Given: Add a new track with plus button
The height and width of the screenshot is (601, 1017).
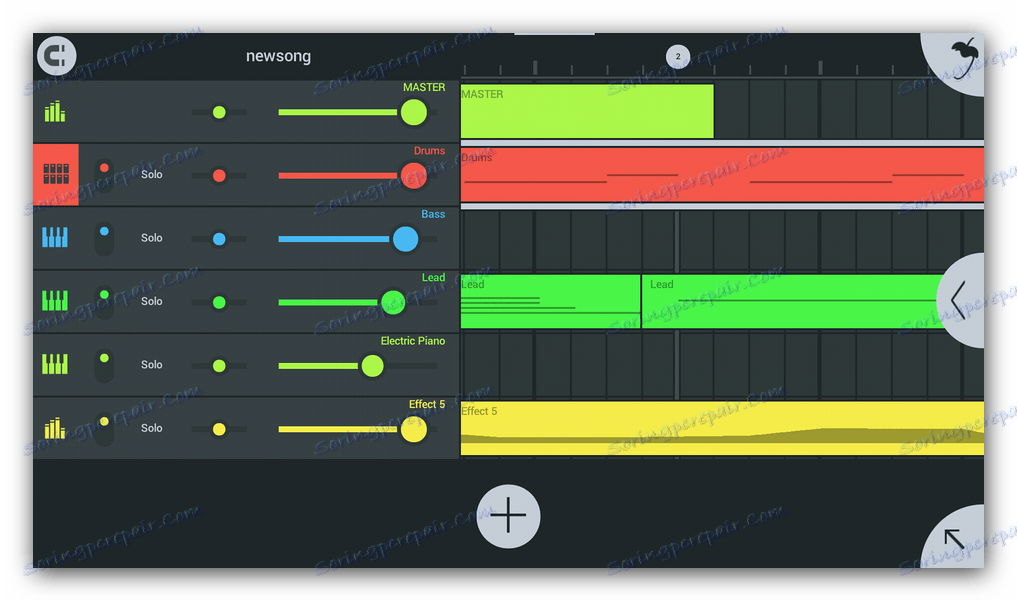Looking at the screenshot, I should point(508,517).
